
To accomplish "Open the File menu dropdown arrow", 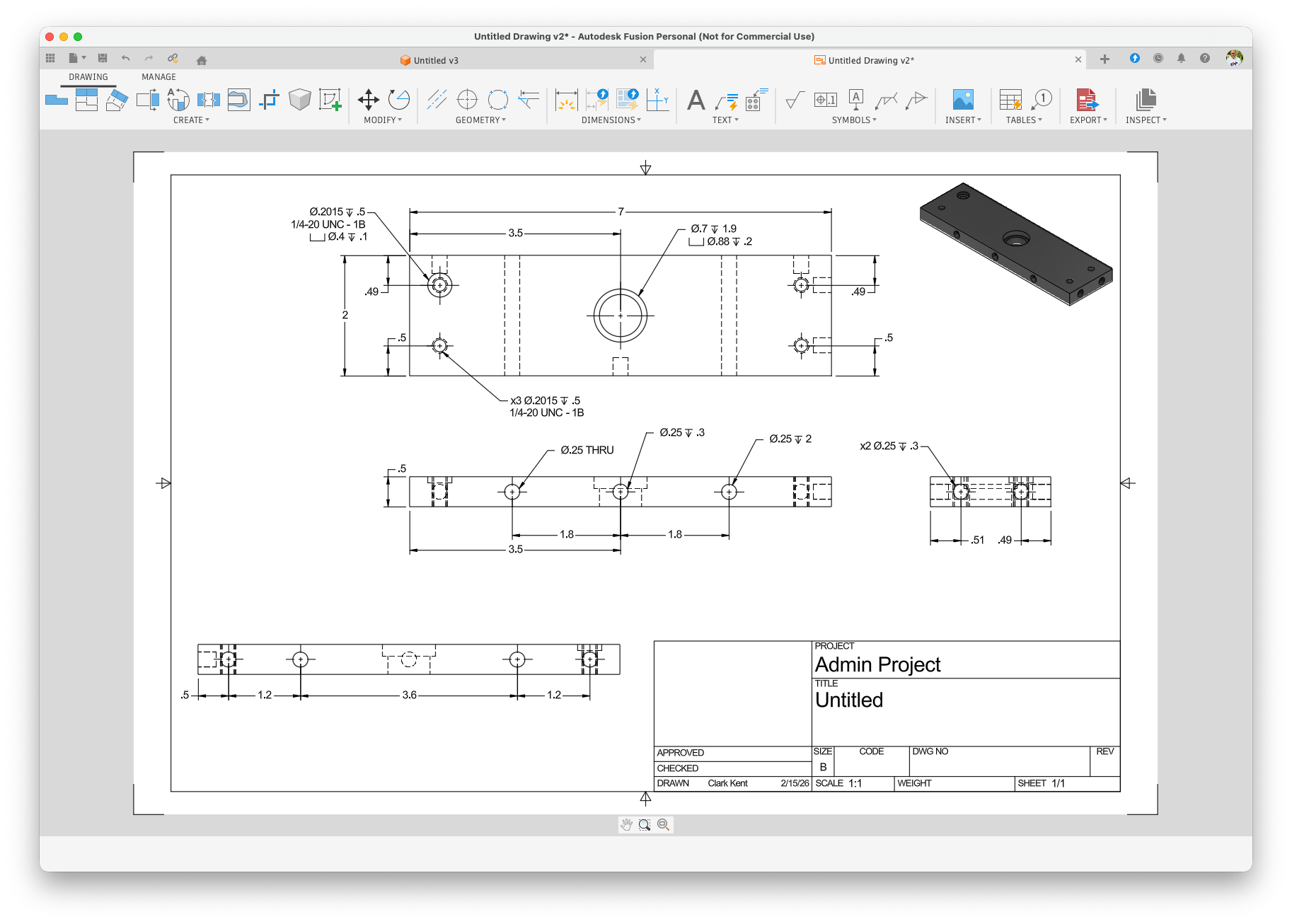I will point(83,58).
